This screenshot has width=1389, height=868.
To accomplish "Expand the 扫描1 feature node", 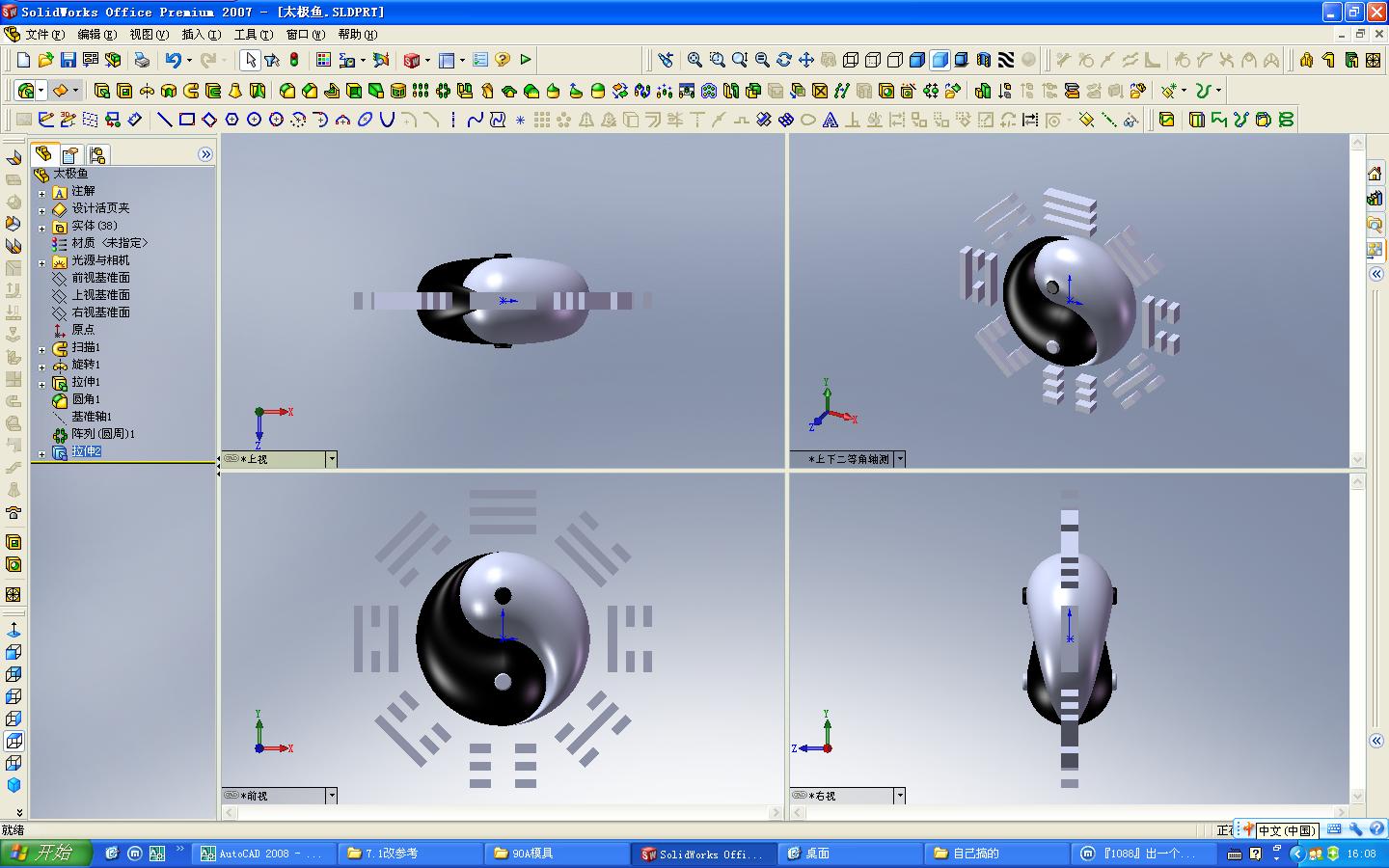I will coord(41,349).
